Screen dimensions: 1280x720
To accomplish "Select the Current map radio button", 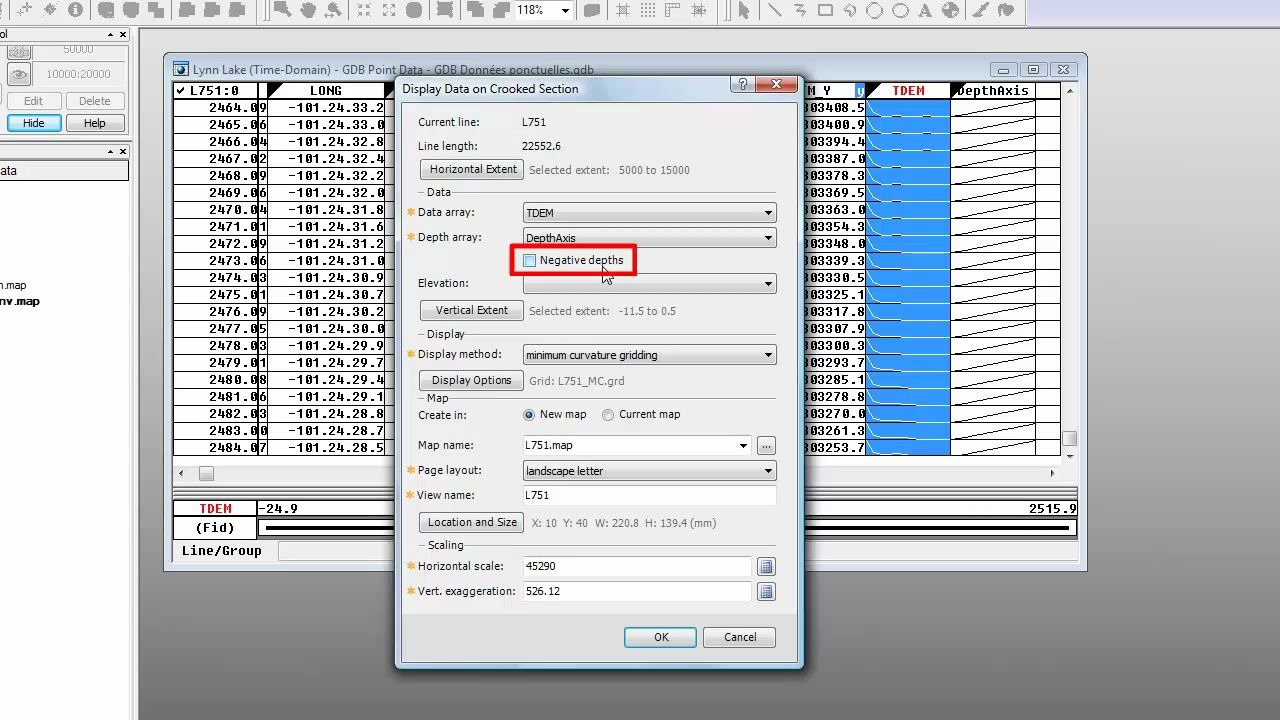I will coord(608,415).
